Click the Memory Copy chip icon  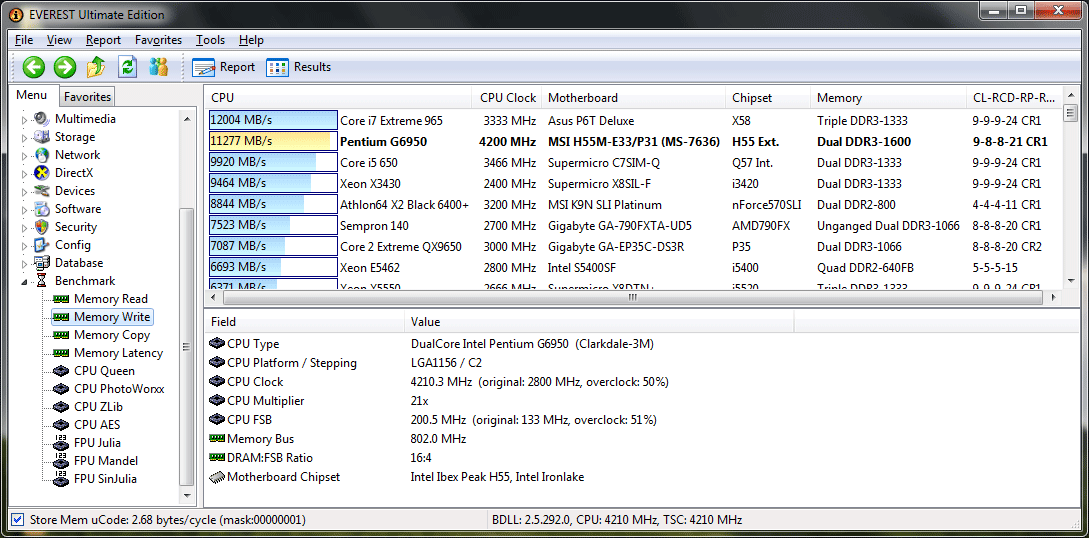pos(61,335)
